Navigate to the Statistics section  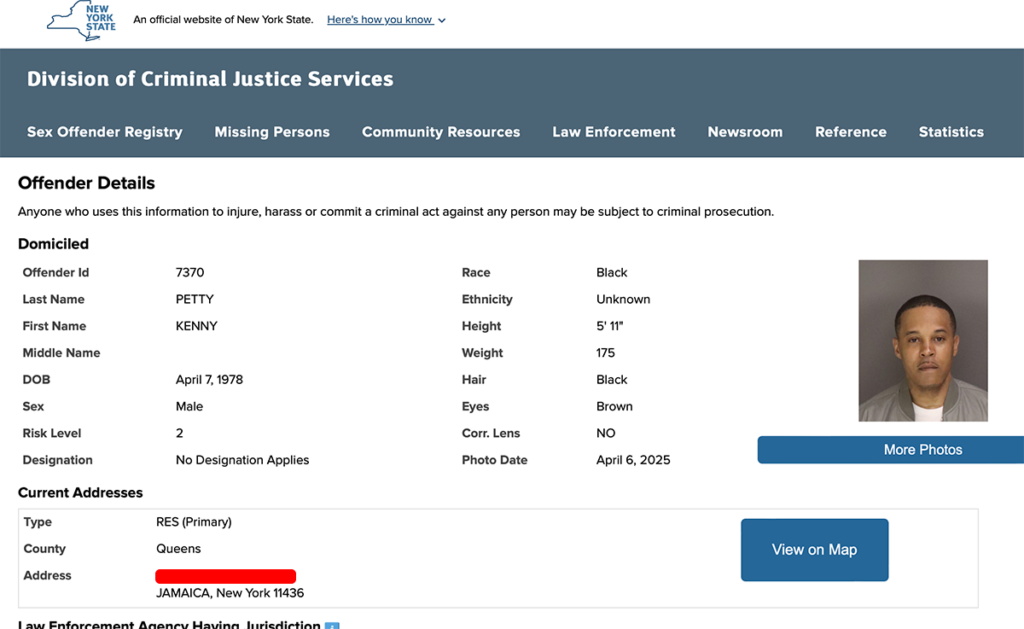click(951, 132)
